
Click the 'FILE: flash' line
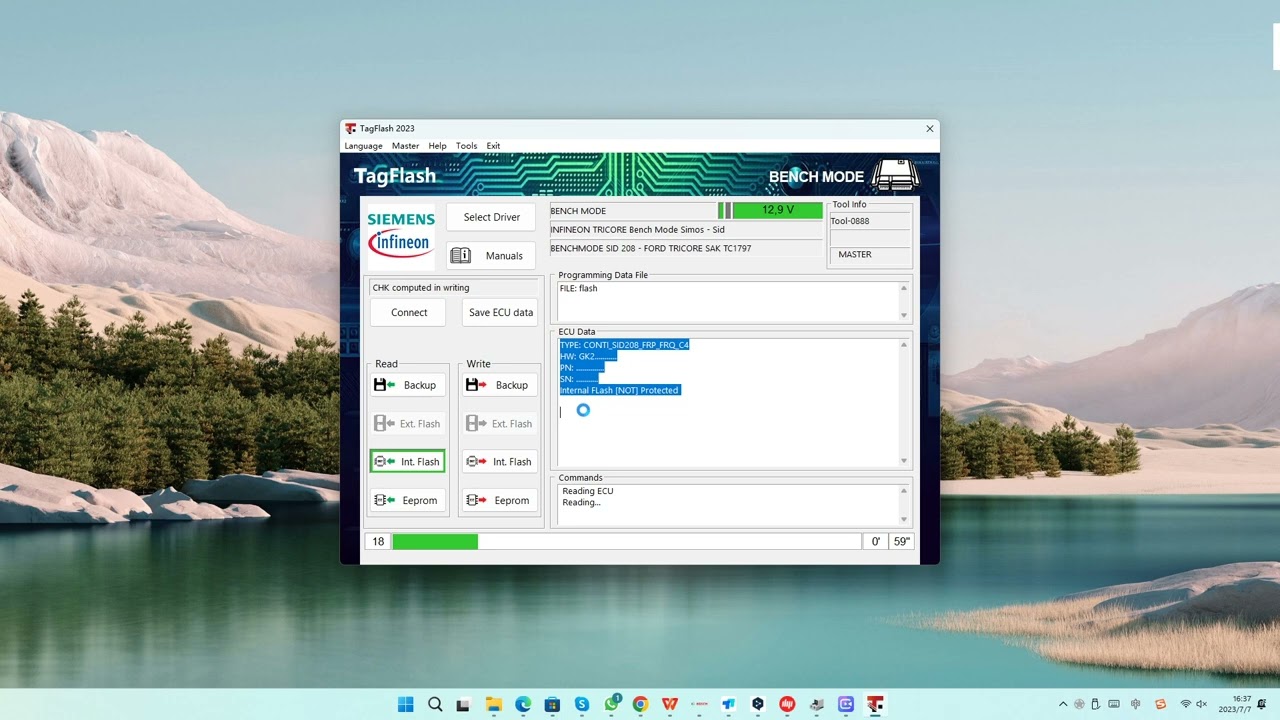click(x=578, y=288)
